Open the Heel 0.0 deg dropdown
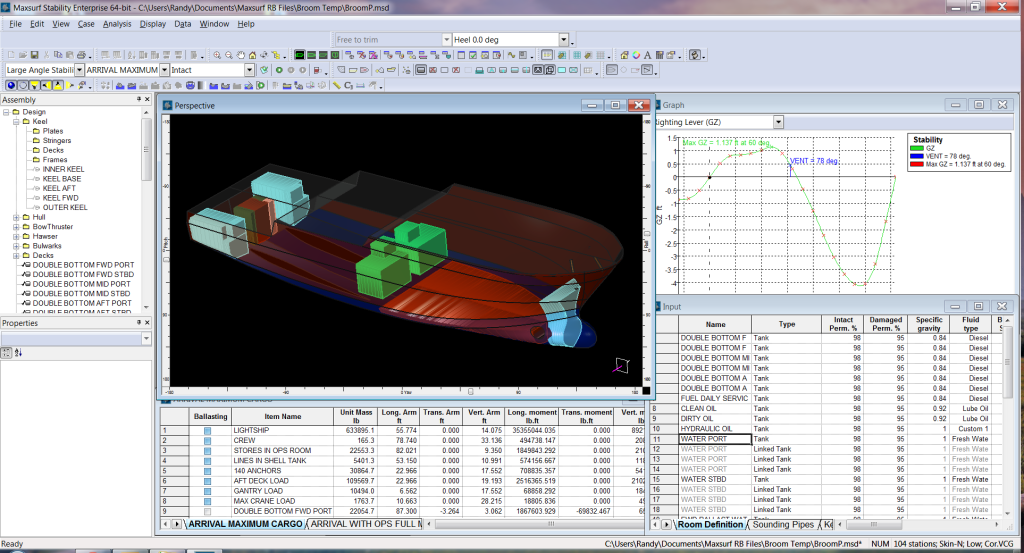1024x553 pixels. click(x=563, y=40)
